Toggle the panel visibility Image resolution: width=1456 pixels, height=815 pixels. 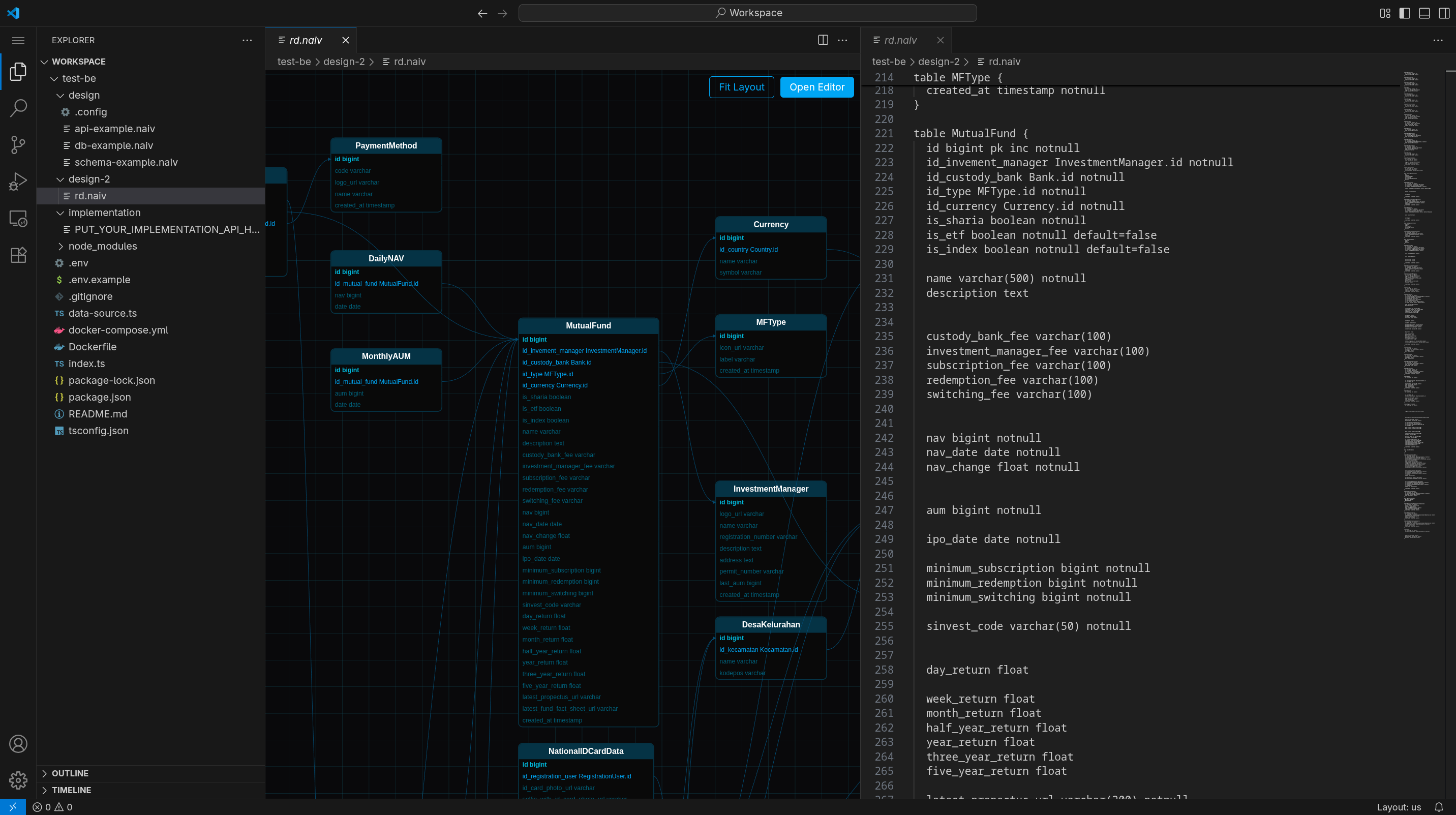pyautogui.click(x=1424, y=13)
